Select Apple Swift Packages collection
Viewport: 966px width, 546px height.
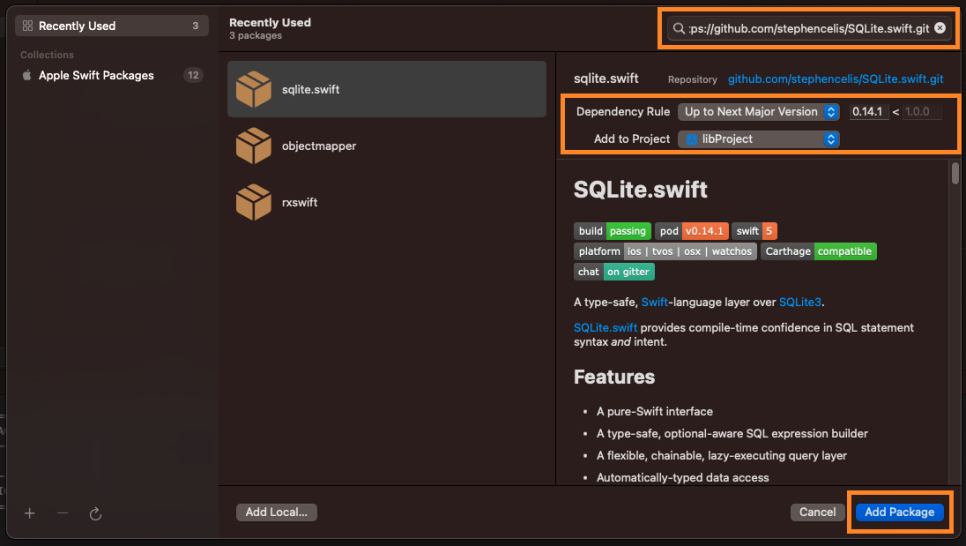[x=112, y=75]
